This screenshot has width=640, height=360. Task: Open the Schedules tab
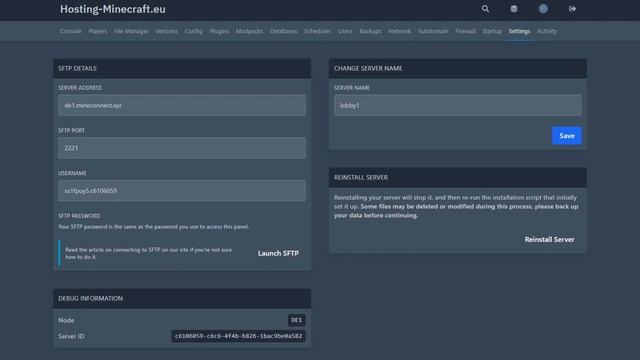tap(317, 31)
